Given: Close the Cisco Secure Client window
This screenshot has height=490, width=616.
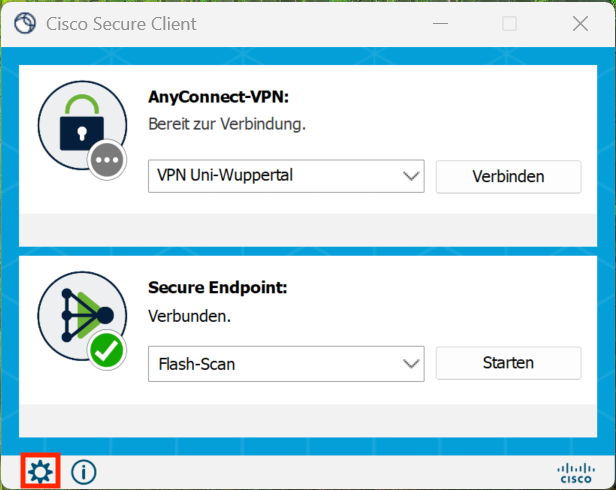Looking at the screenshot, I should pyautogui.click(x=579, y=23).
